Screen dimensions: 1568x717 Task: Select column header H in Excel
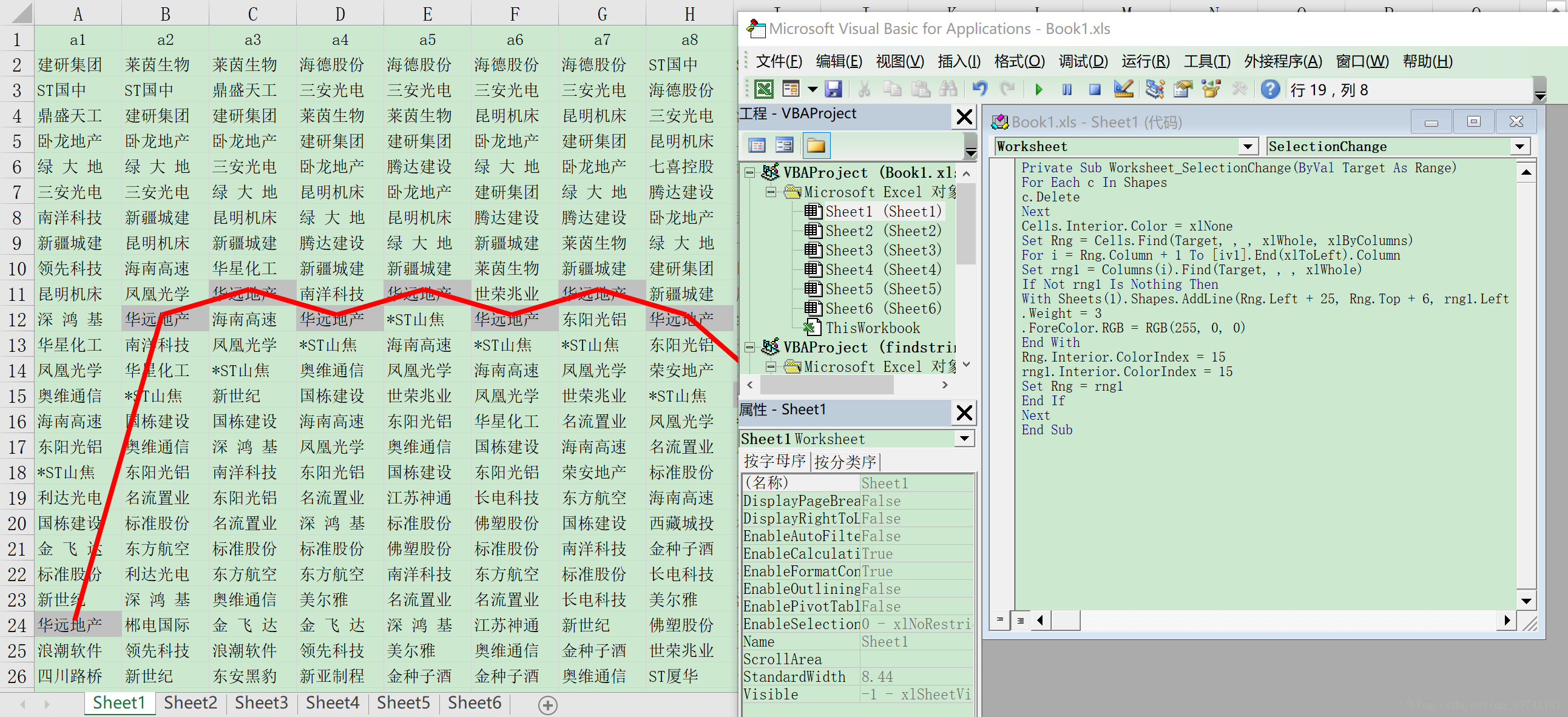(690, 13)
